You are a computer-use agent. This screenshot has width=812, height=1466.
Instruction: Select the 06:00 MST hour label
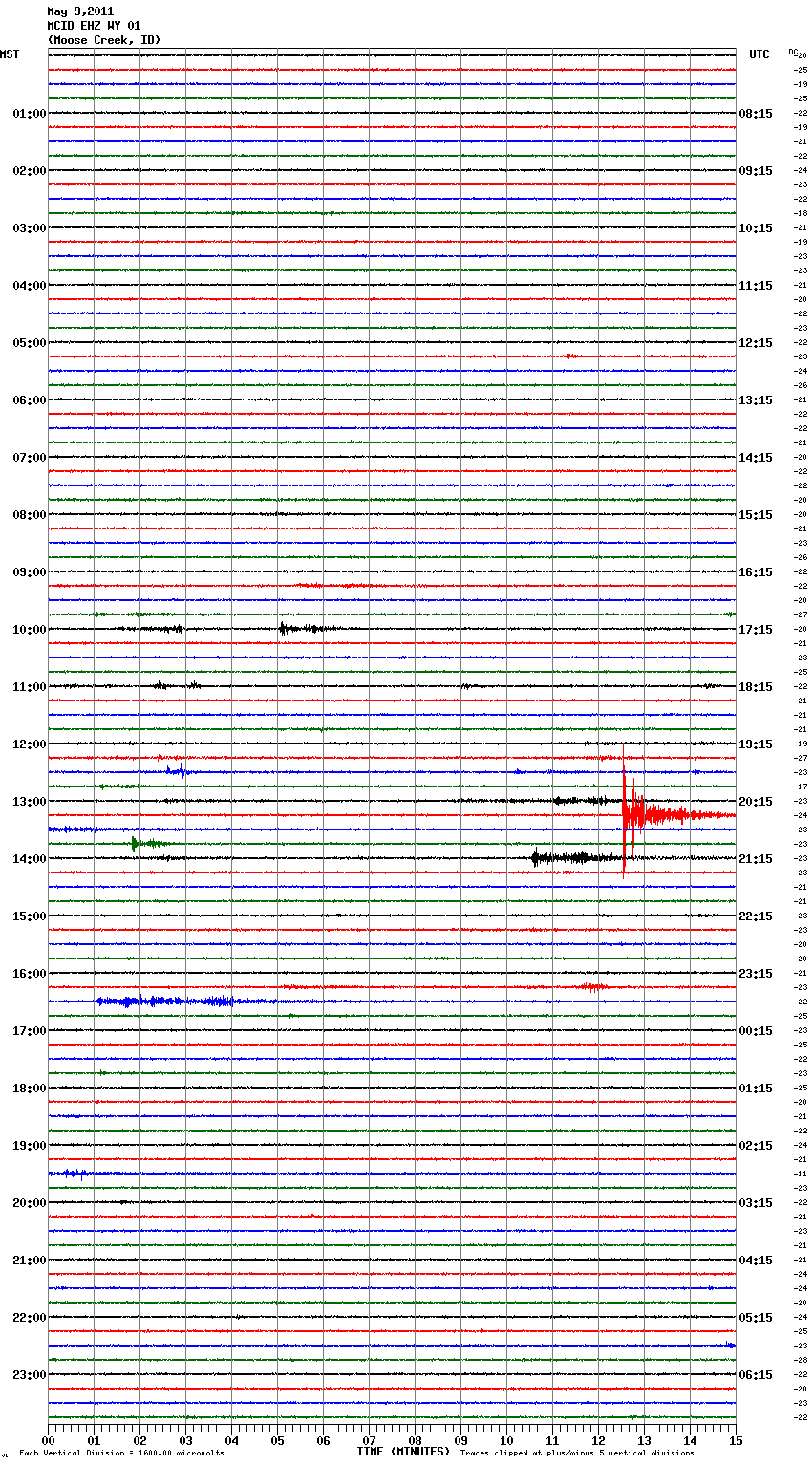click(30, 399)
